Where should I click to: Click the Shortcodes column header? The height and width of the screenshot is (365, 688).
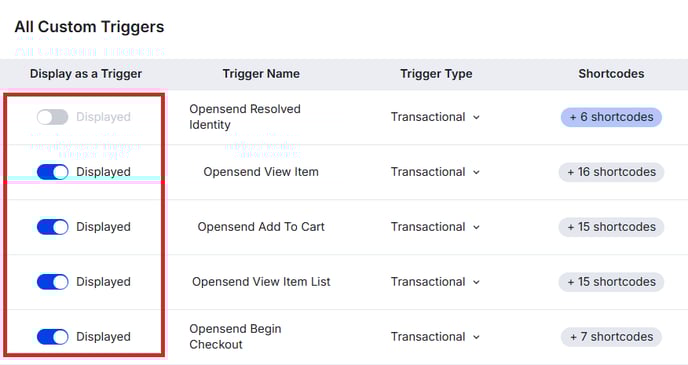(611, 74)
